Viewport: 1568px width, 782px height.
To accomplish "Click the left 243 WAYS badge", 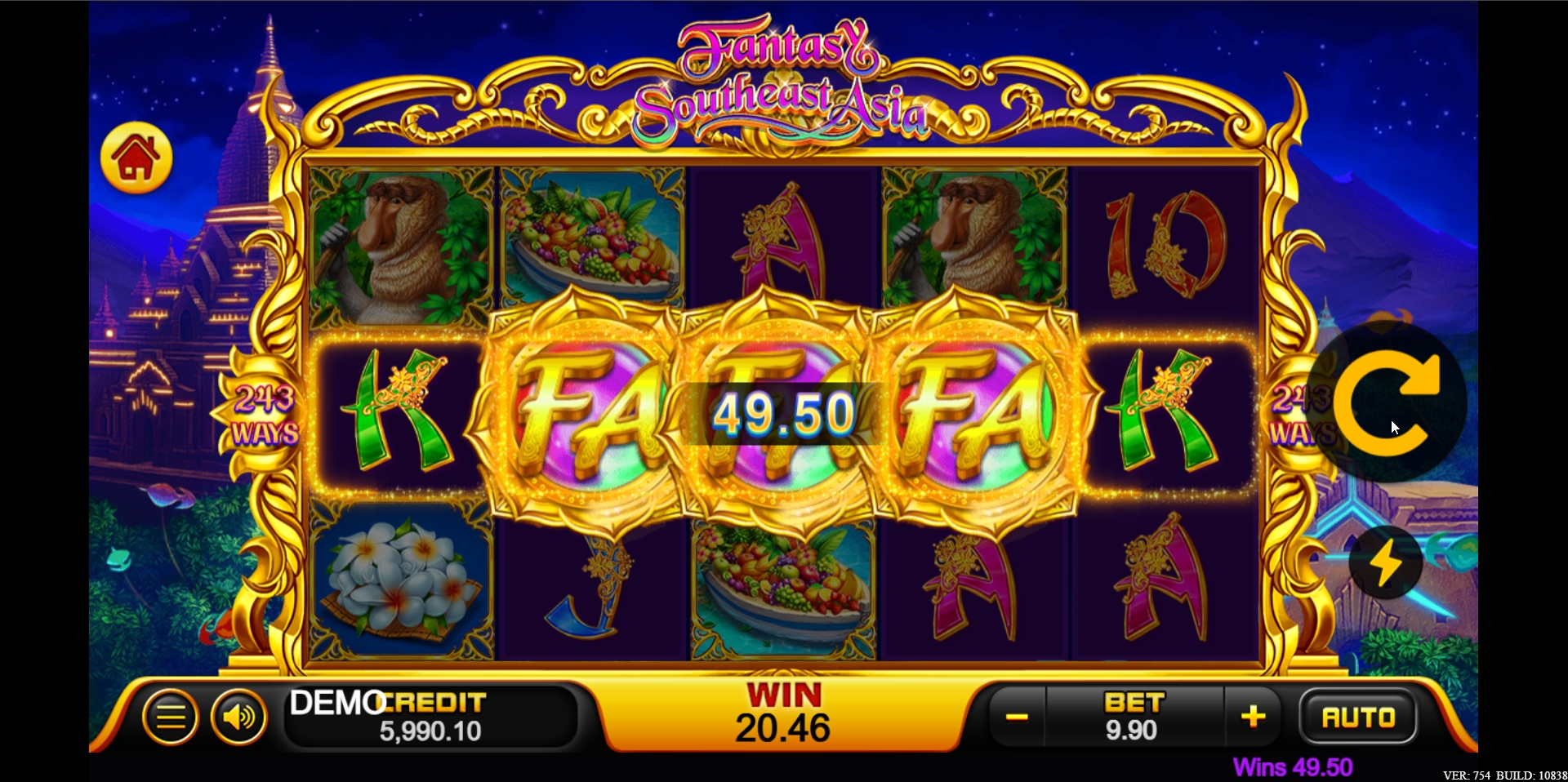I will pos(264,415).
